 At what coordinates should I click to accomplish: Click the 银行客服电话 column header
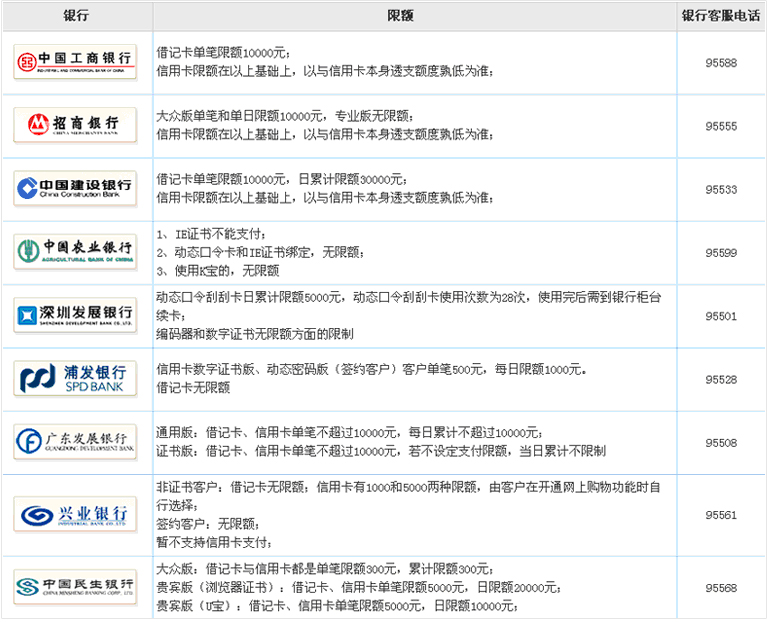pyautogui.click(x=721, y=16)
